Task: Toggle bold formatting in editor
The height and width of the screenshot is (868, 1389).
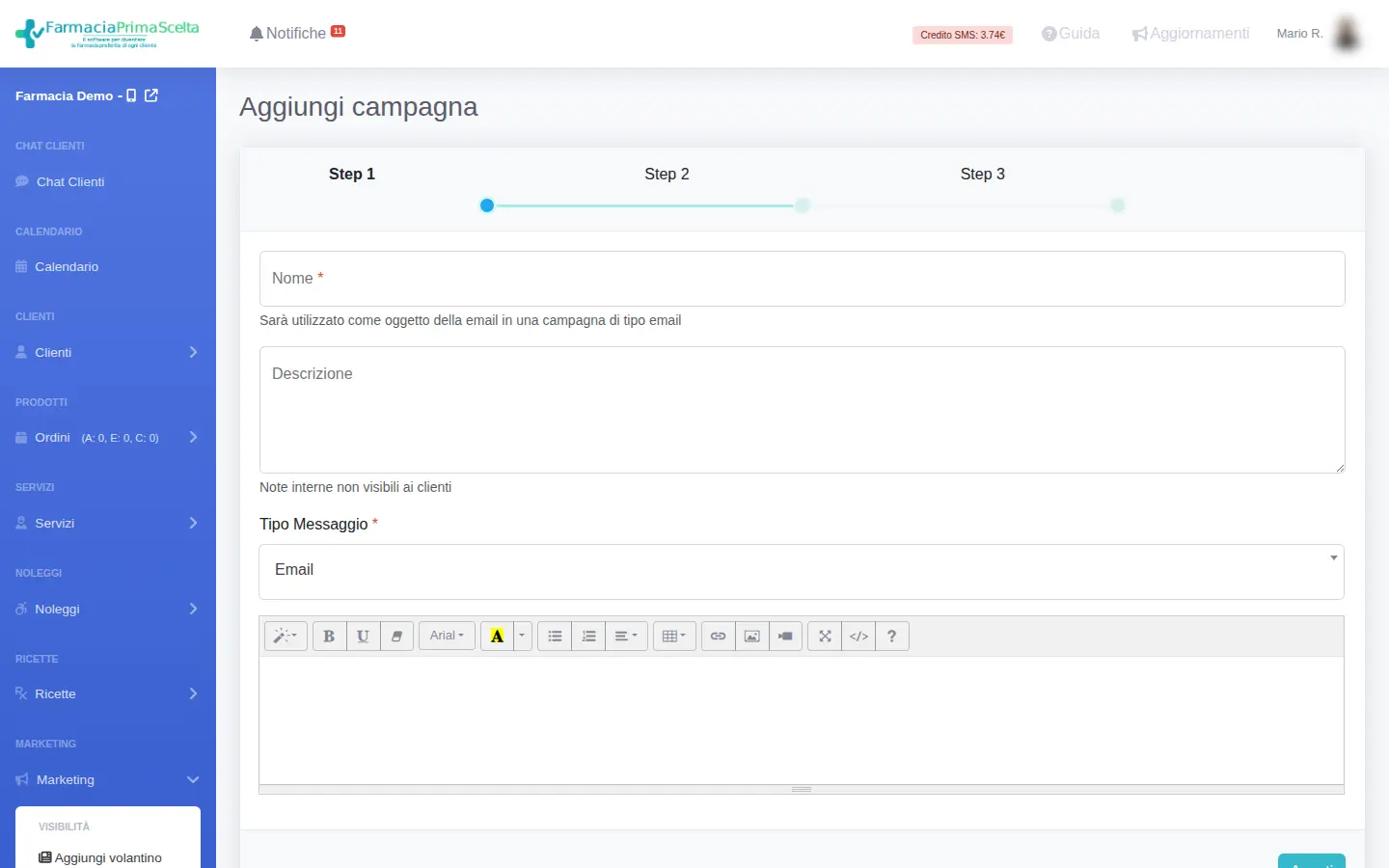Action: (329, 636)
